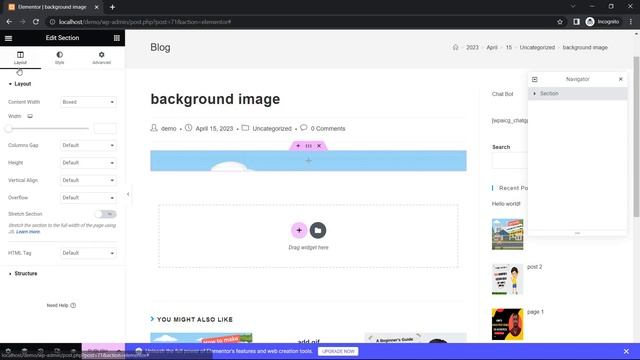Click the responsive device icon beside Width

click(30, 116)
